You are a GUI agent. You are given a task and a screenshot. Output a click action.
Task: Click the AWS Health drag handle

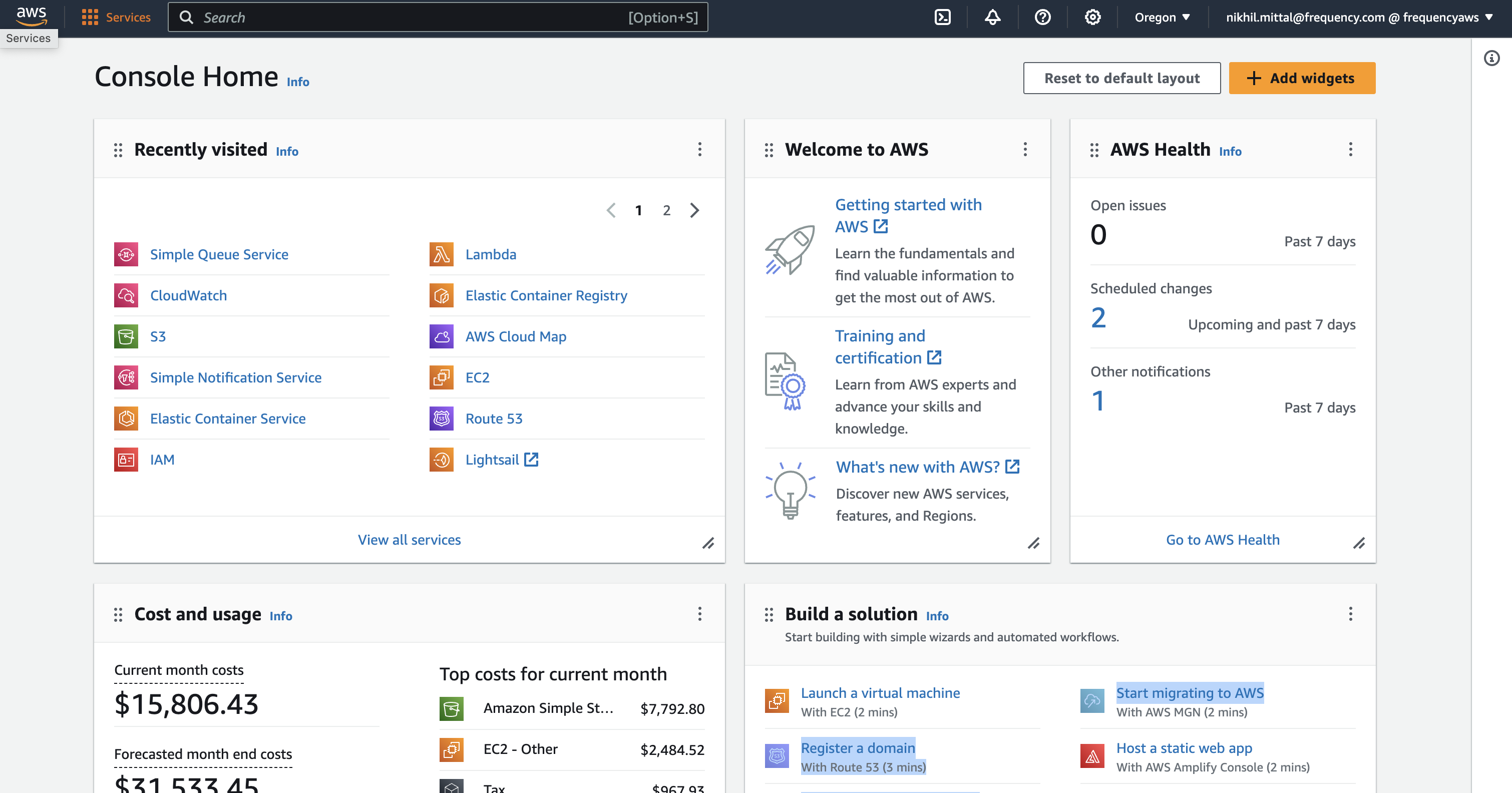1094,150
